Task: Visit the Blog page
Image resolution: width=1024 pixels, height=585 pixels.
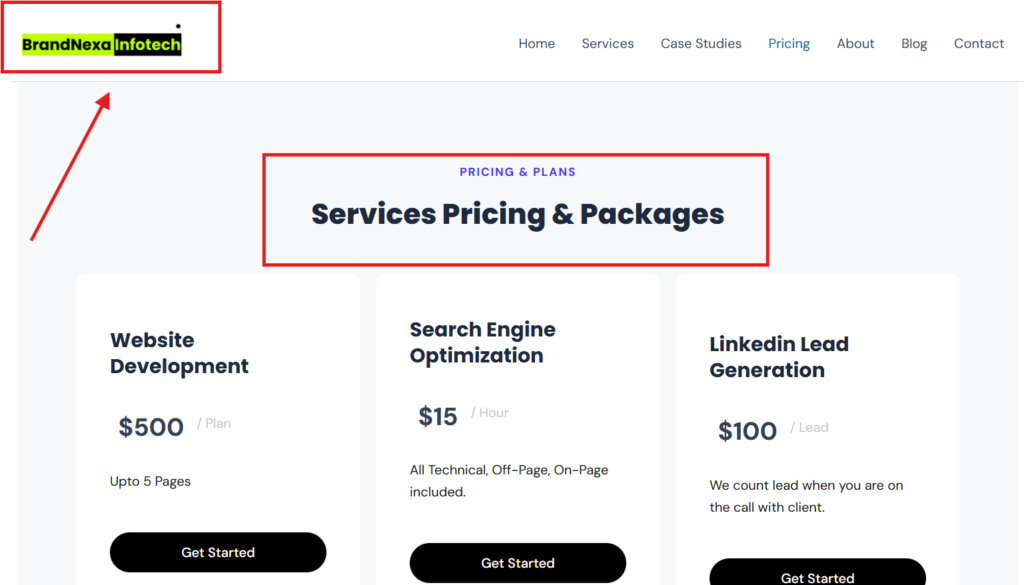Action: click(x=914, y=43)
